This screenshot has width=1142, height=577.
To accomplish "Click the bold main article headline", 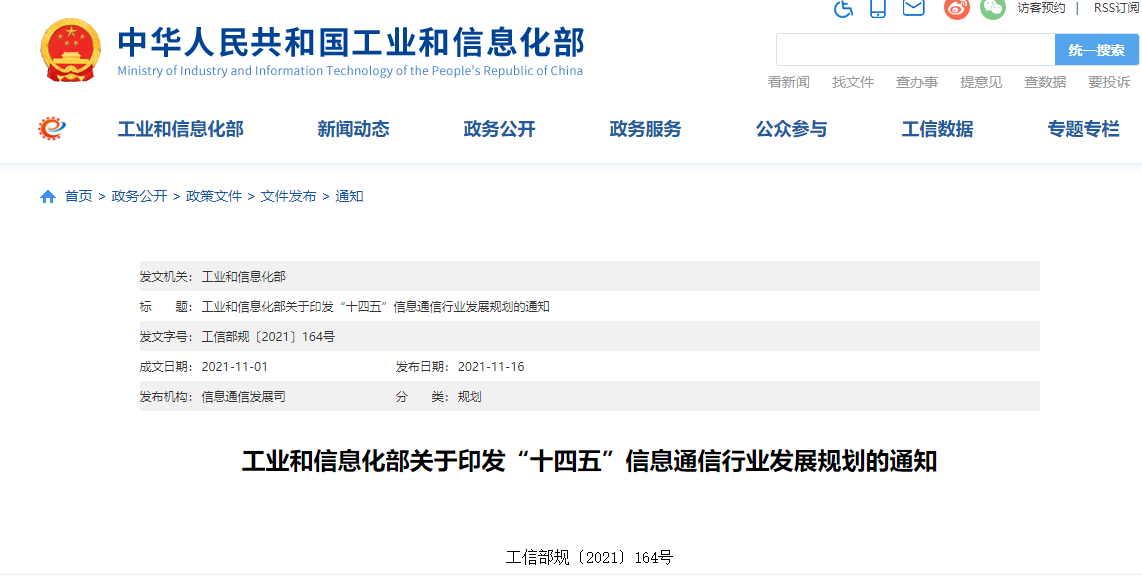I will [589, 462].
